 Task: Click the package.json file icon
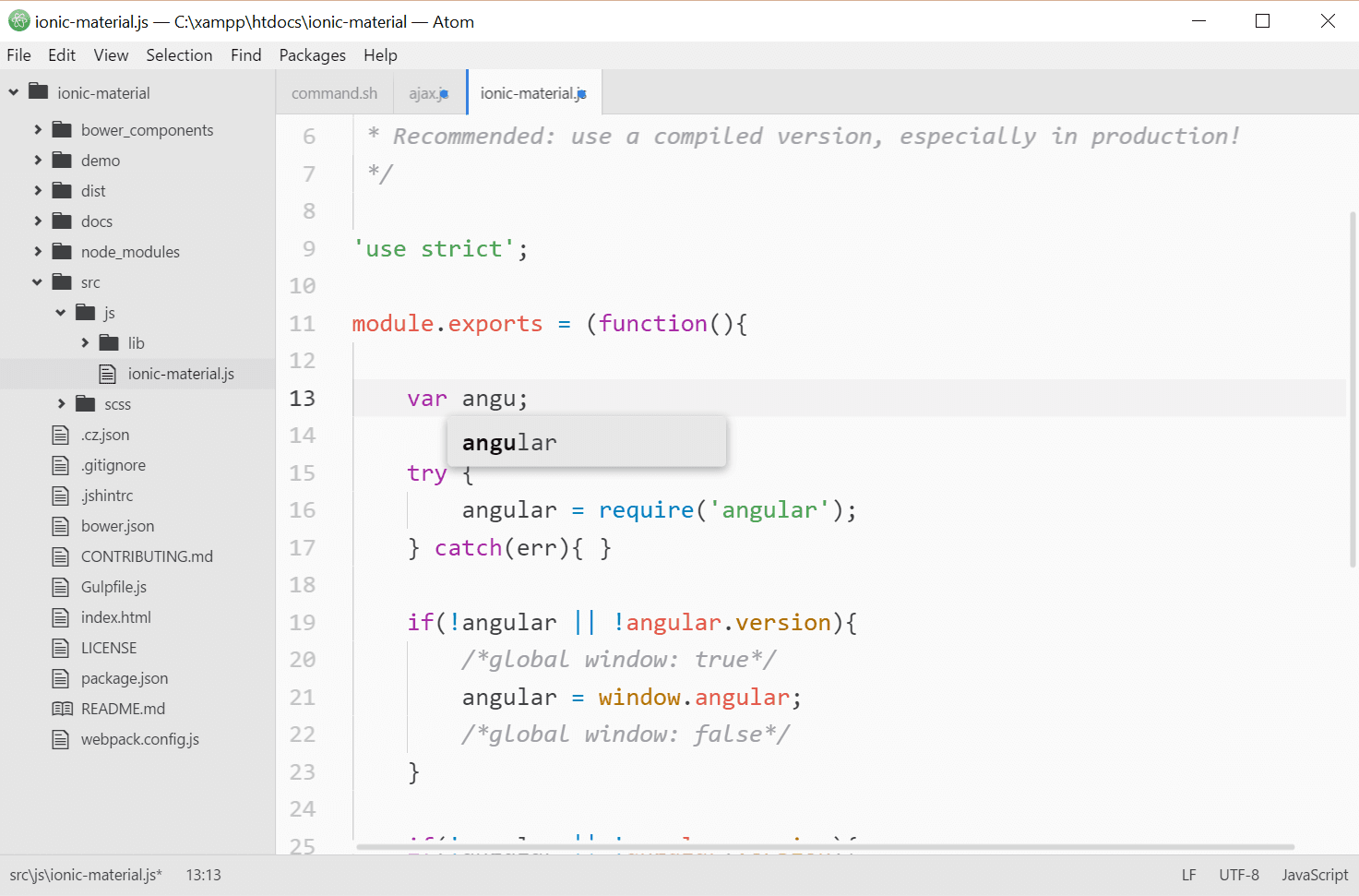pyautogui.click(x=61, y=678)
